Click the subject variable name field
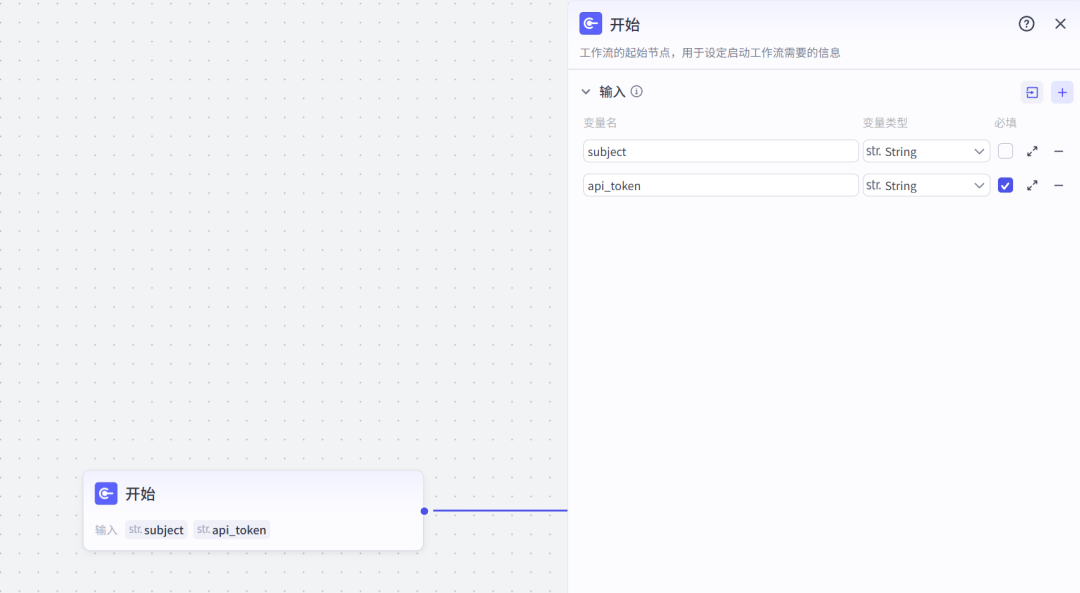Screen dimensions: 1080x593 click(x=720, y=151)
